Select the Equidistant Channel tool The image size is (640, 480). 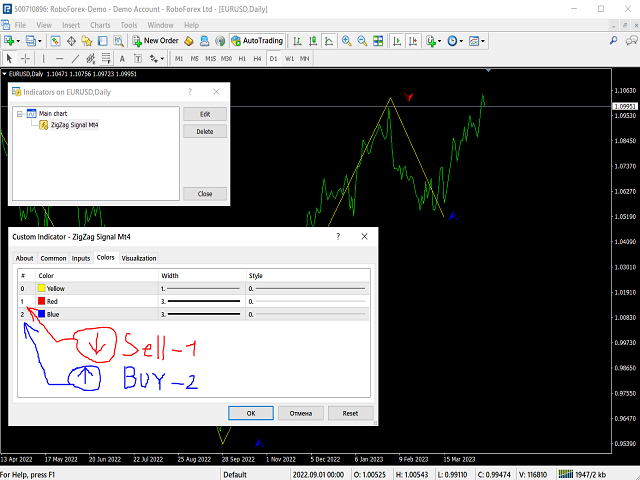pyautogui.click(x=91, y=59)
